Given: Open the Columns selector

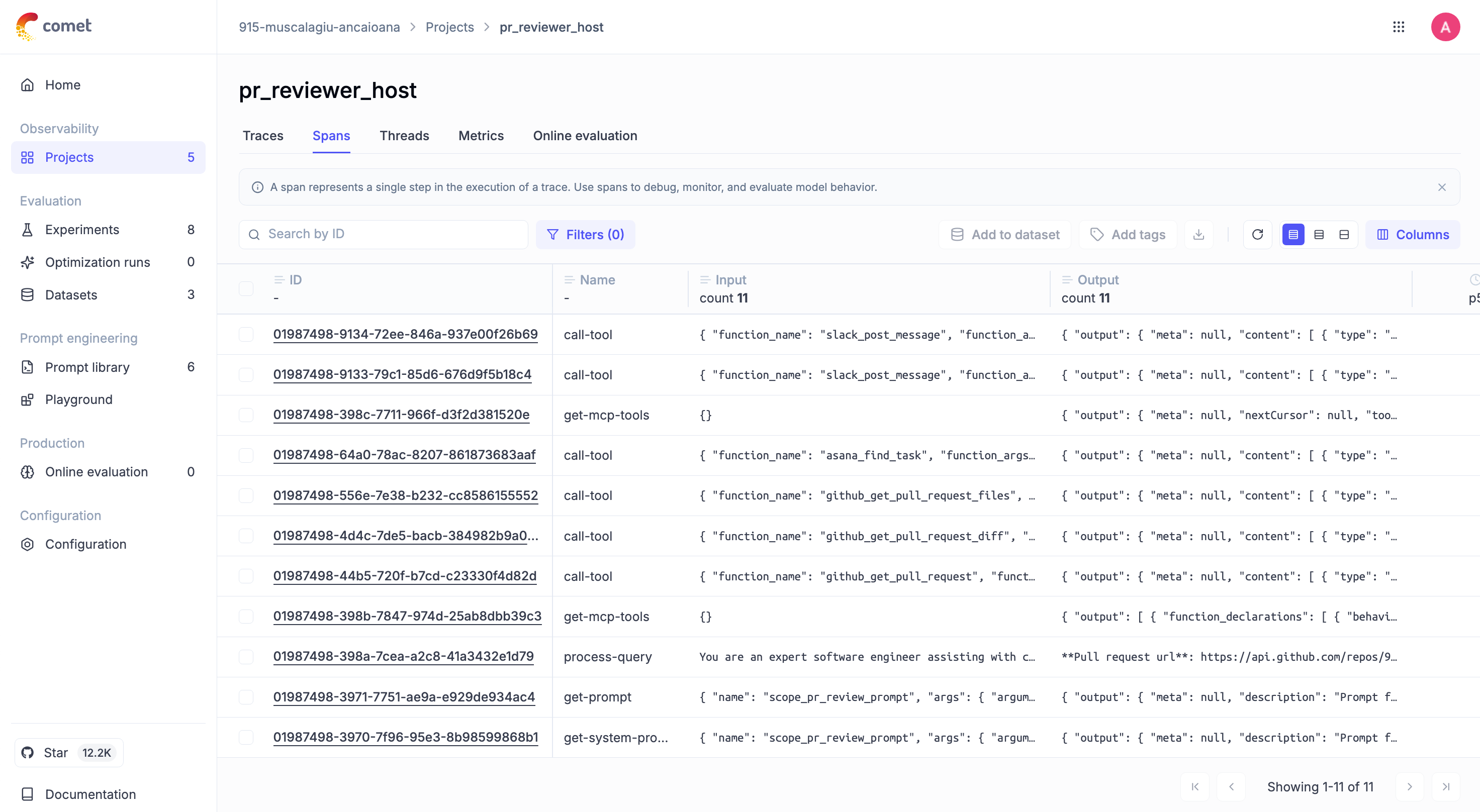Looking at the screenshot, I should tap(1413, 234).
